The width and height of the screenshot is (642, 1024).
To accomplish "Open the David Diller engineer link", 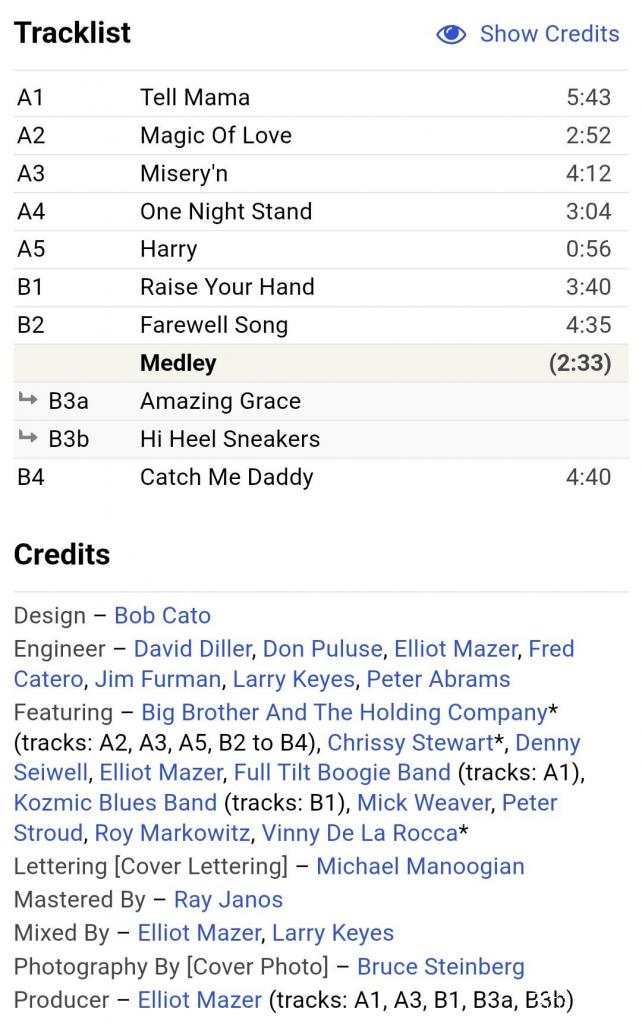I will tap(193, 649).
